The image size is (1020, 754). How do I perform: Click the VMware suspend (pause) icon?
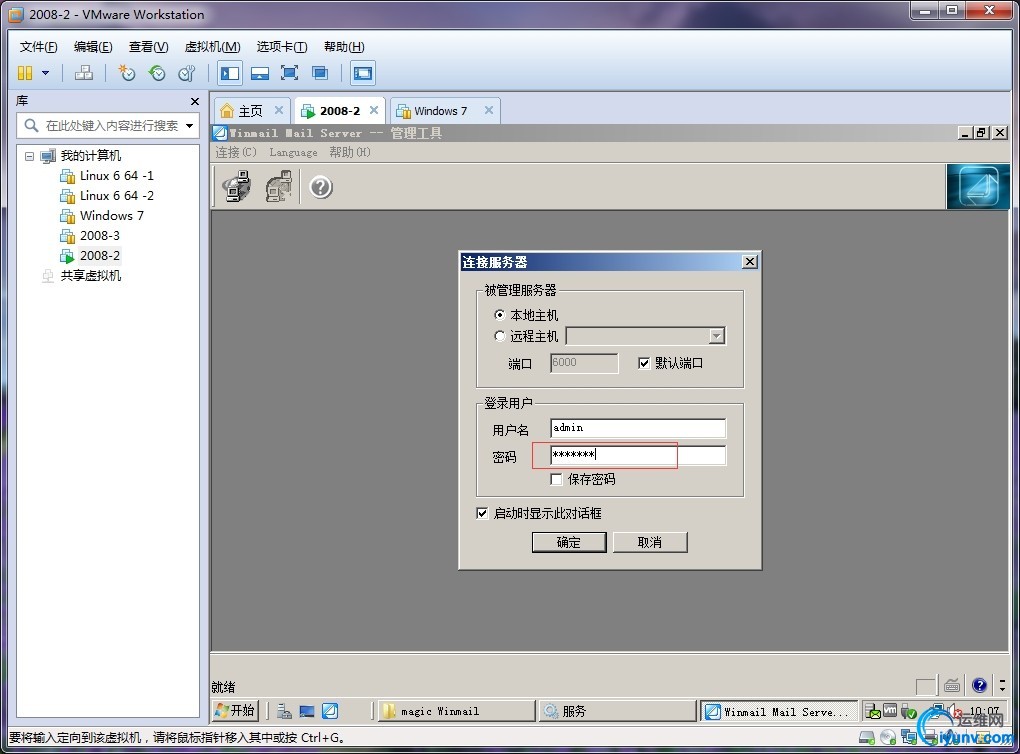pos(25,73)
